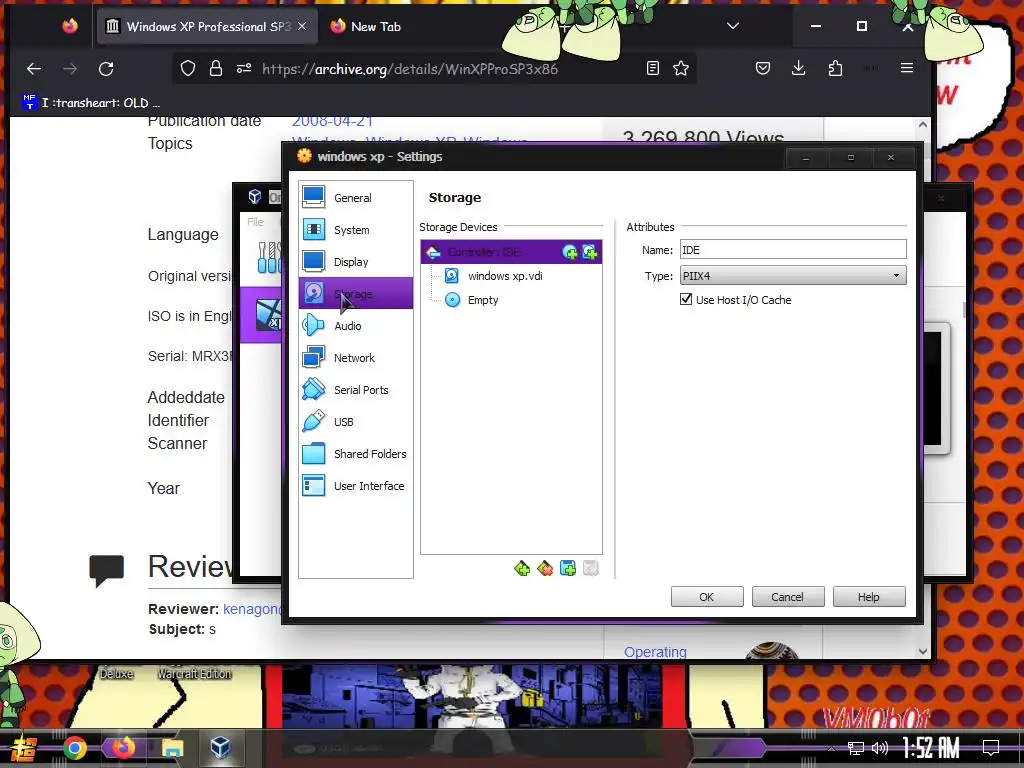This screenshot has height=768, width=1024.
Task: Click the add storage attachment icon
Action: pyautogui.click(x=568, y=569)
